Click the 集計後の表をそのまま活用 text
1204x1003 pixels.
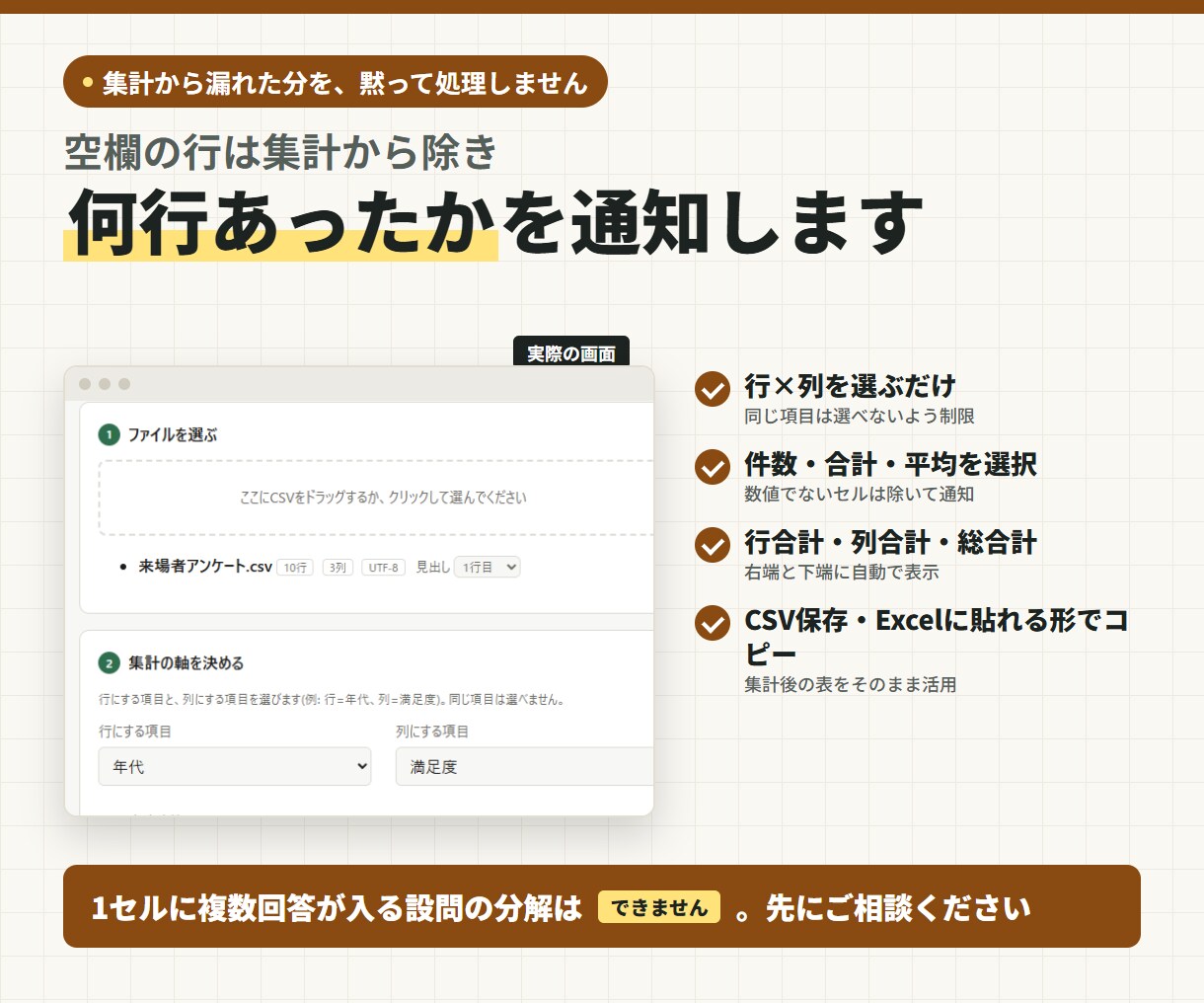[x=851, y=684]
